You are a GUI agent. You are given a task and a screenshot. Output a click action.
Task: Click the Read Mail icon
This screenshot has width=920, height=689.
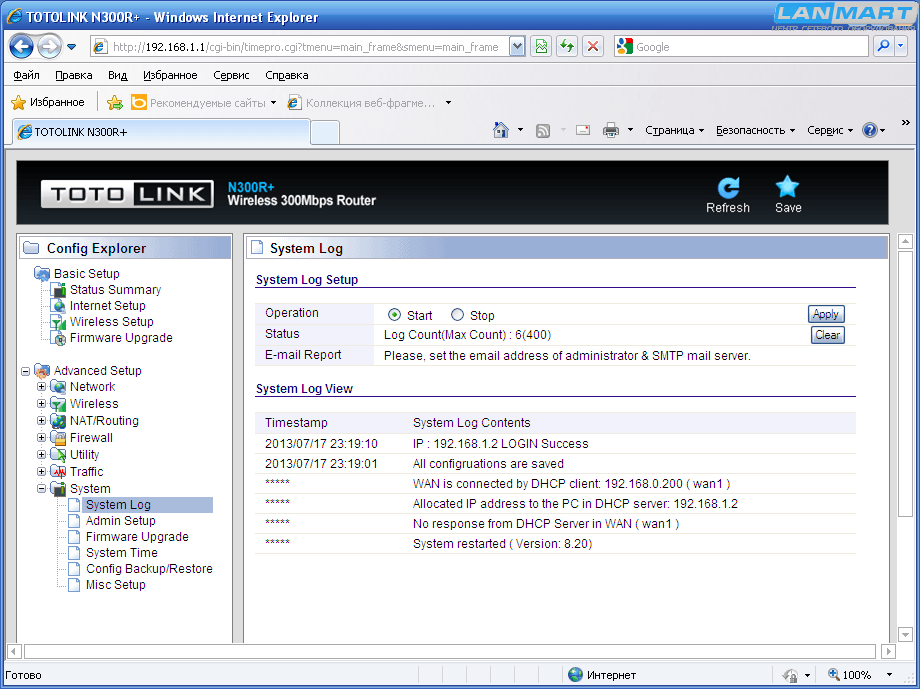(x=583, y=130)
